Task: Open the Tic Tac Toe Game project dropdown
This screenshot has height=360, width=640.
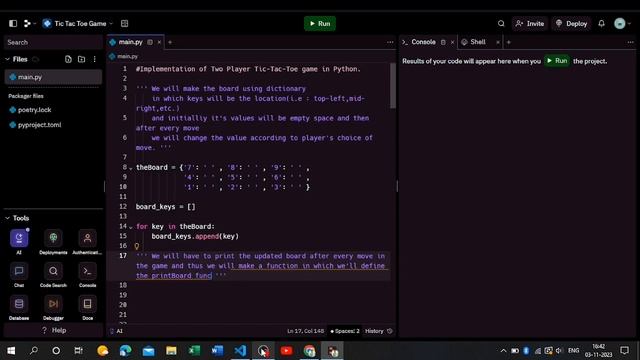Action: coord(78,24)
